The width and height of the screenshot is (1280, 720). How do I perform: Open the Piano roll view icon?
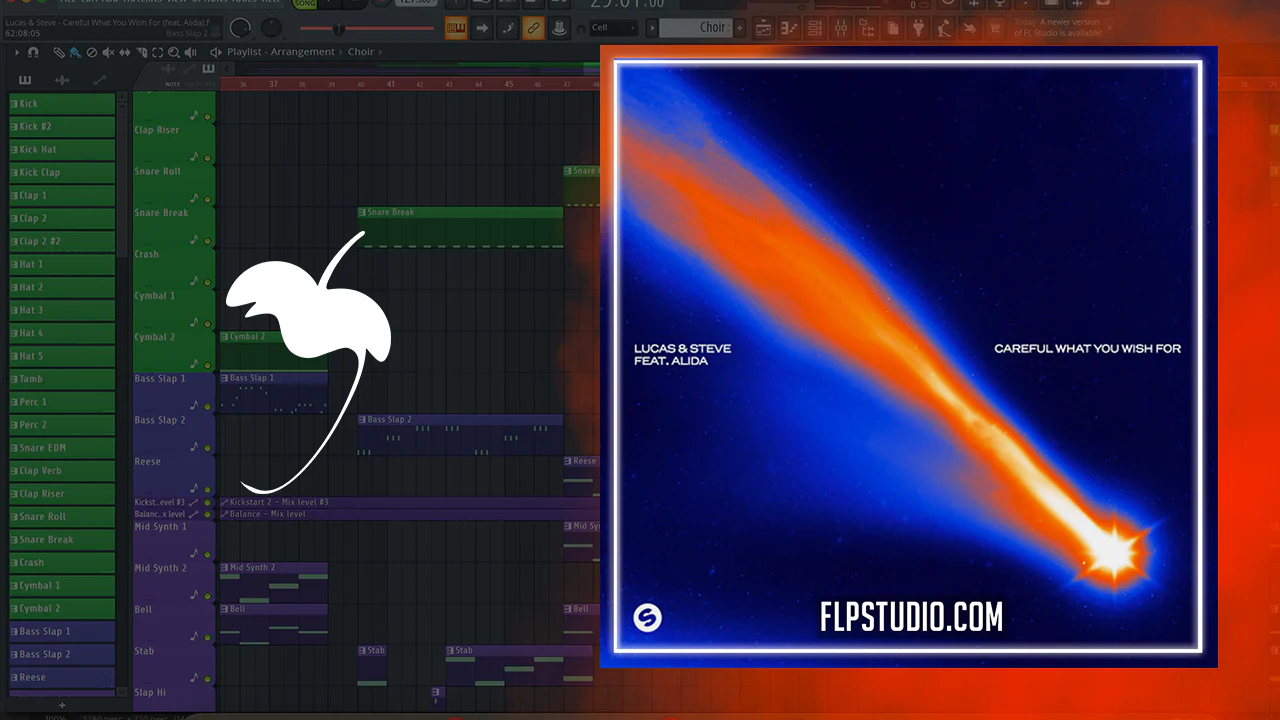click(789, 29)
